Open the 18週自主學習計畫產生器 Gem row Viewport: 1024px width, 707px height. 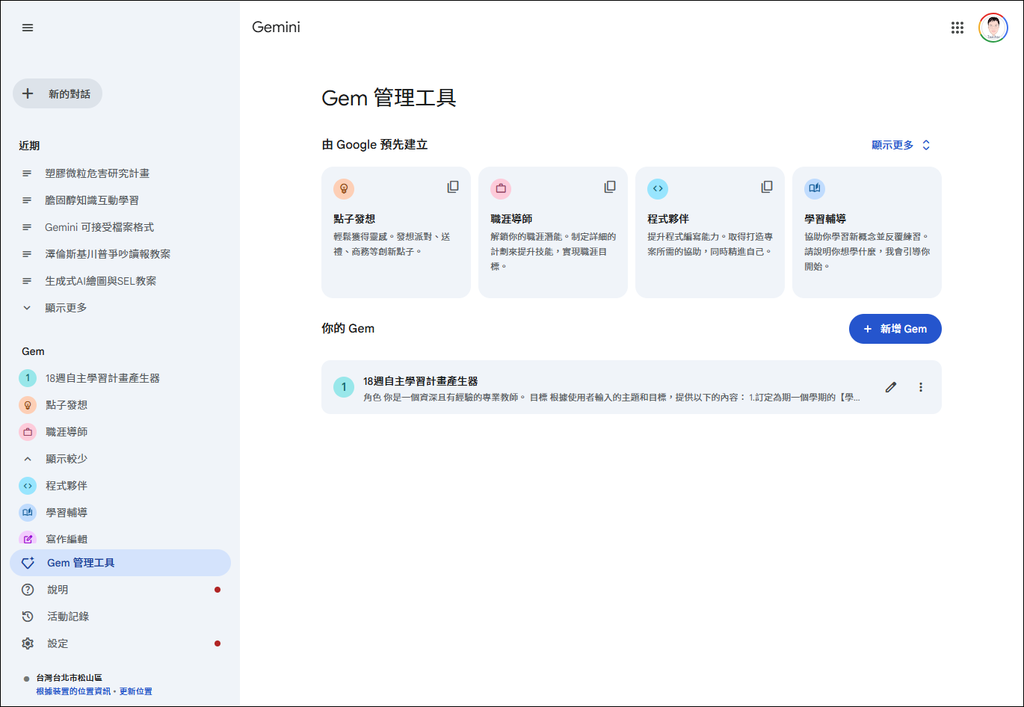click(631, 387)
